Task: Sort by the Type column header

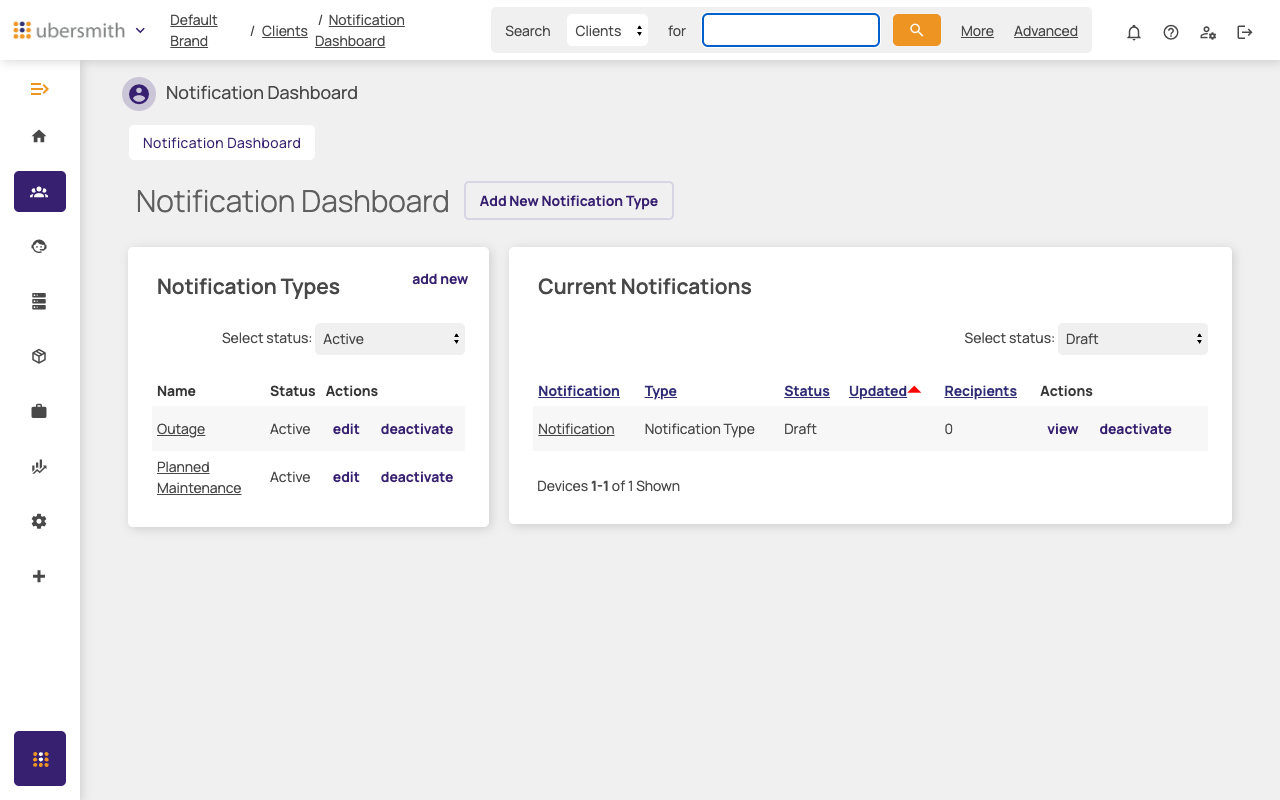Action: click(661, 391)
